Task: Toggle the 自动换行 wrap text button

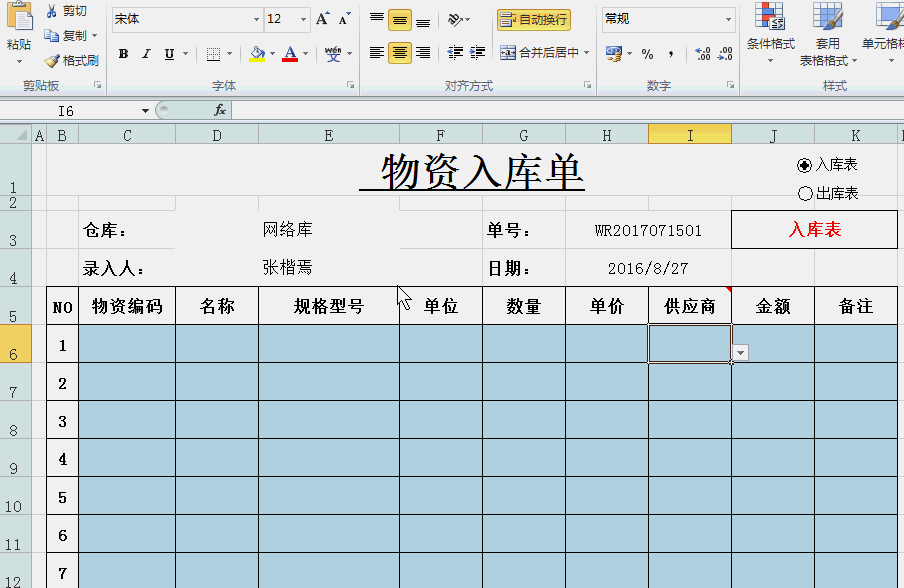Action: coord(534,19)
